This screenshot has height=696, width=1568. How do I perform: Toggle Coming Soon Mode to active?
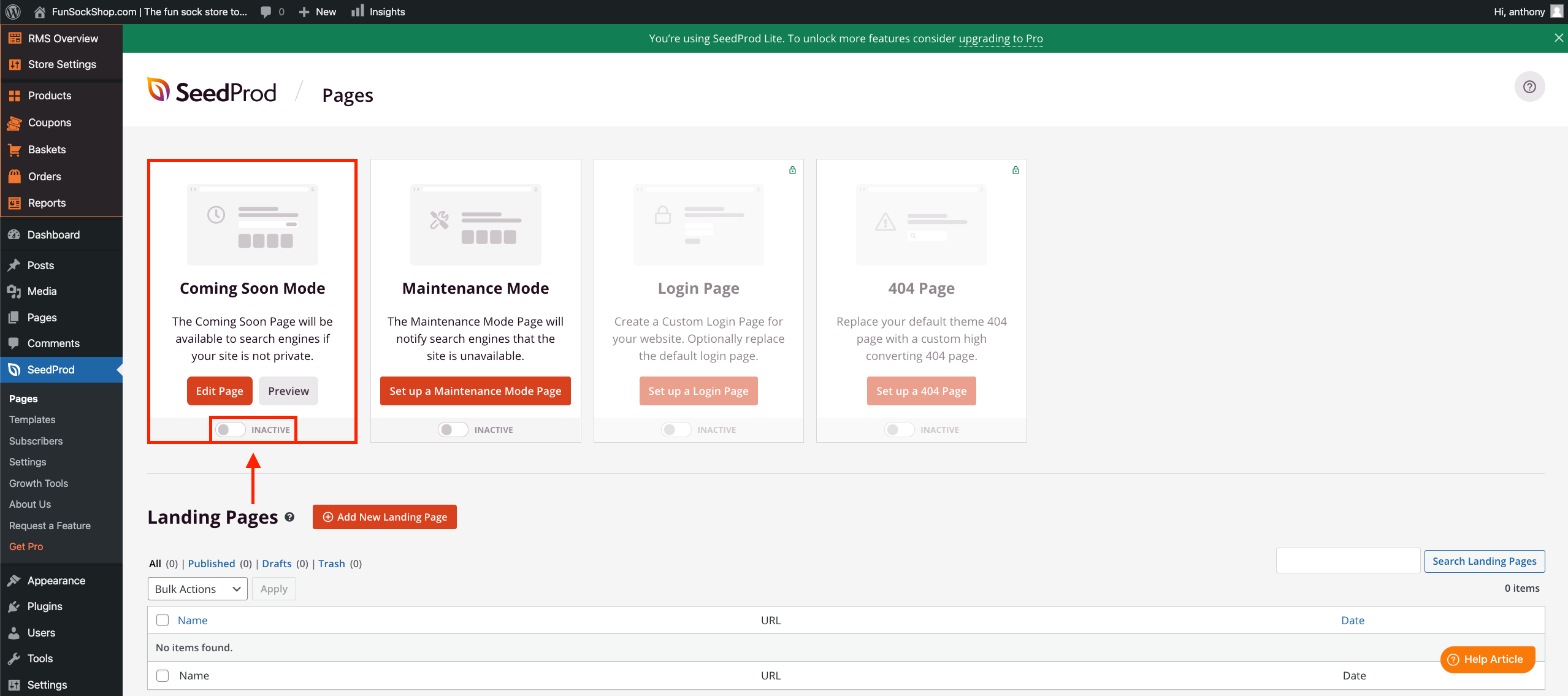[x=230, y=430]
